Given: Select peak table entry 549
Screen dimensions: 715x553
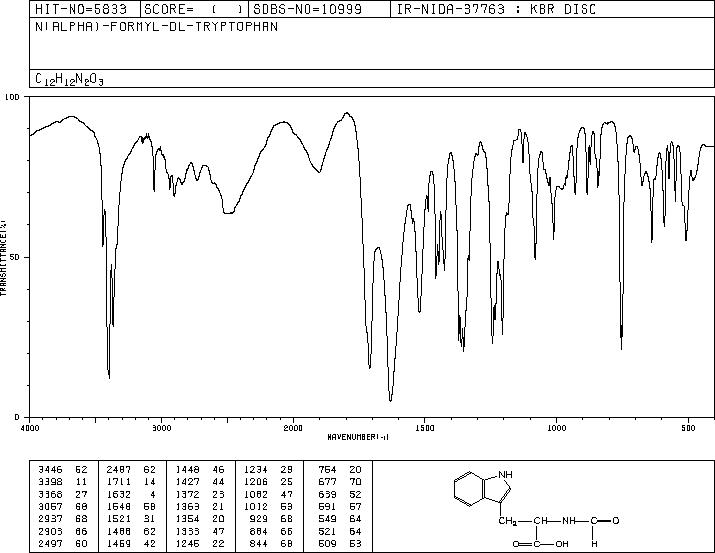Looking at the screenshot, I should [x=327, y=519].
